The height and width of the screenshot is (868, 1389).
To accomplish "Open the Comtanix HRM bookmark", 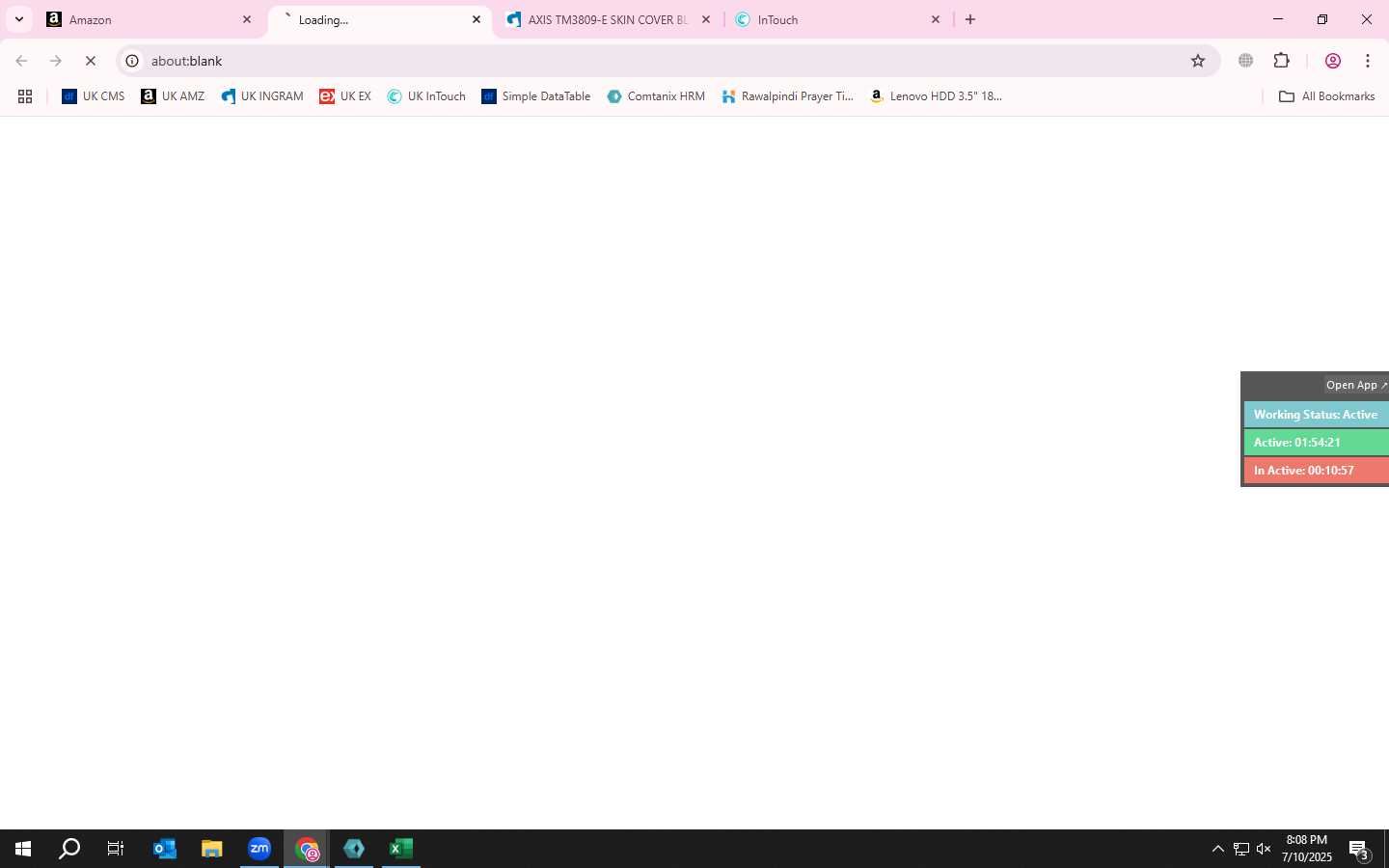I will 656,96.
